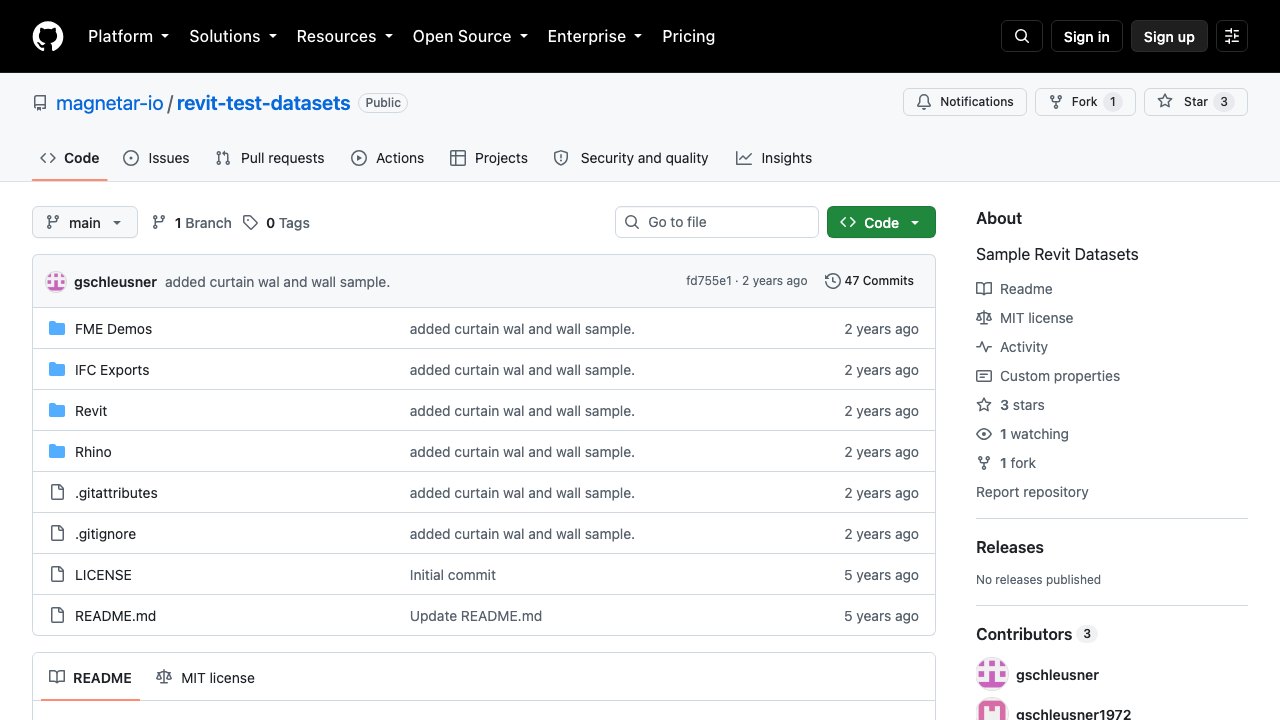Click the pulse icon next to Activity
The height and width of the screenshot is (720, 1280).
(x=984, y=347)
